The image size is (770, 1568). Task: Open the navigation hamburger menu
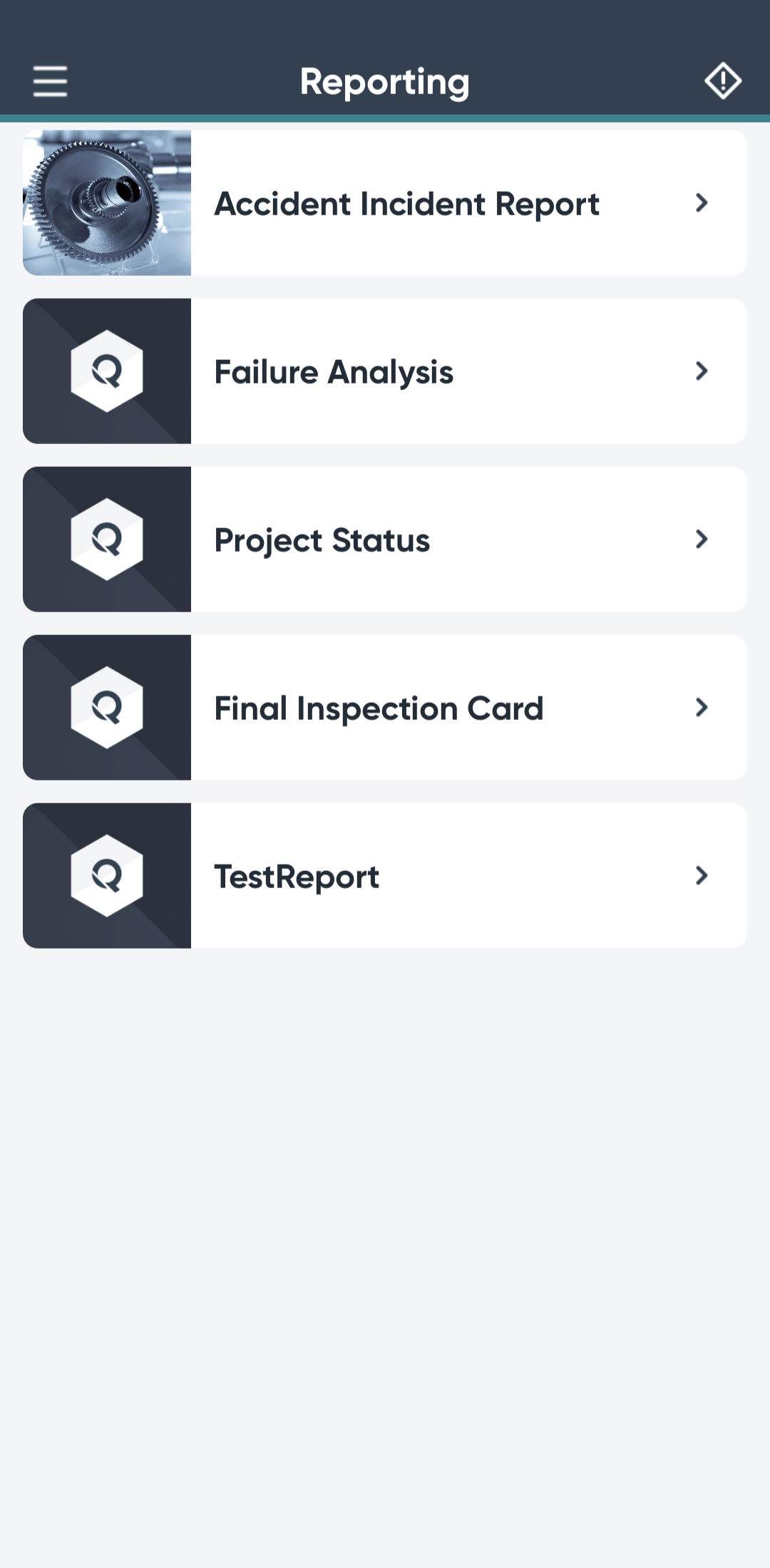tap(48, 81)
